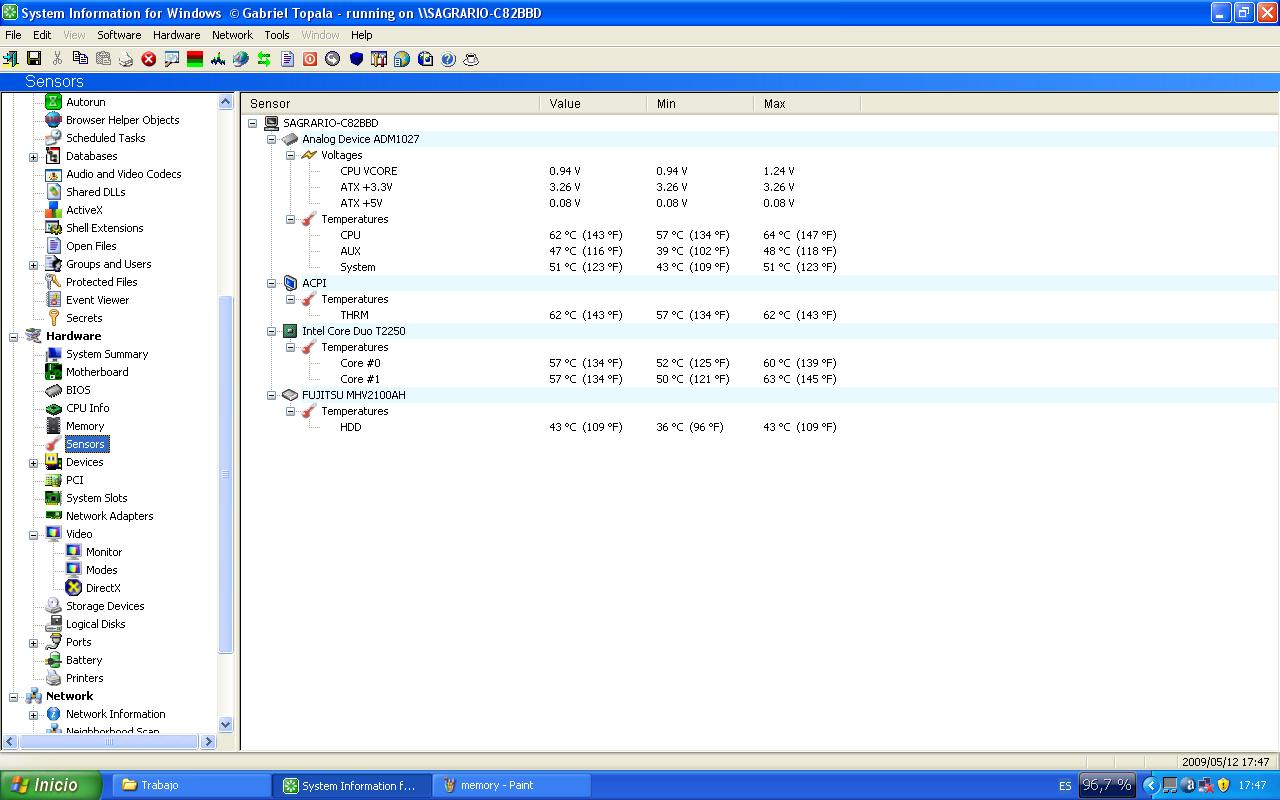The height and width of the screenshot is (800, 1280).
Task: Click the red X stop toolbar icon
Action: tap(149, 59)
